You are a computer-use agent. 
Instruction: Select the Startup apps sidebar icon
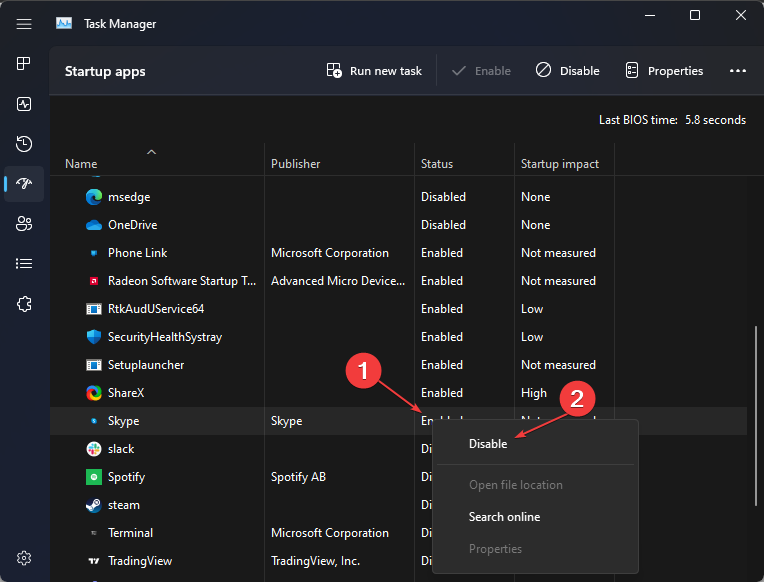tap(24, 184)
